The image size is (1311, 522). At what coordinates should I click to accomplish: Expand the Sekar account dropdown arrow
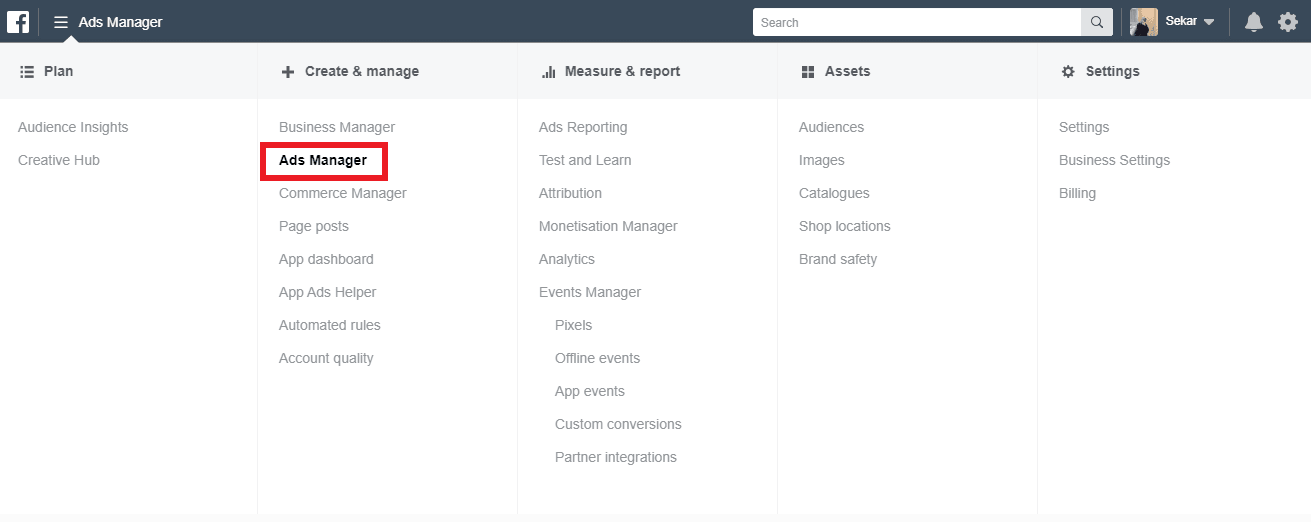click(x=1209, y=22)
